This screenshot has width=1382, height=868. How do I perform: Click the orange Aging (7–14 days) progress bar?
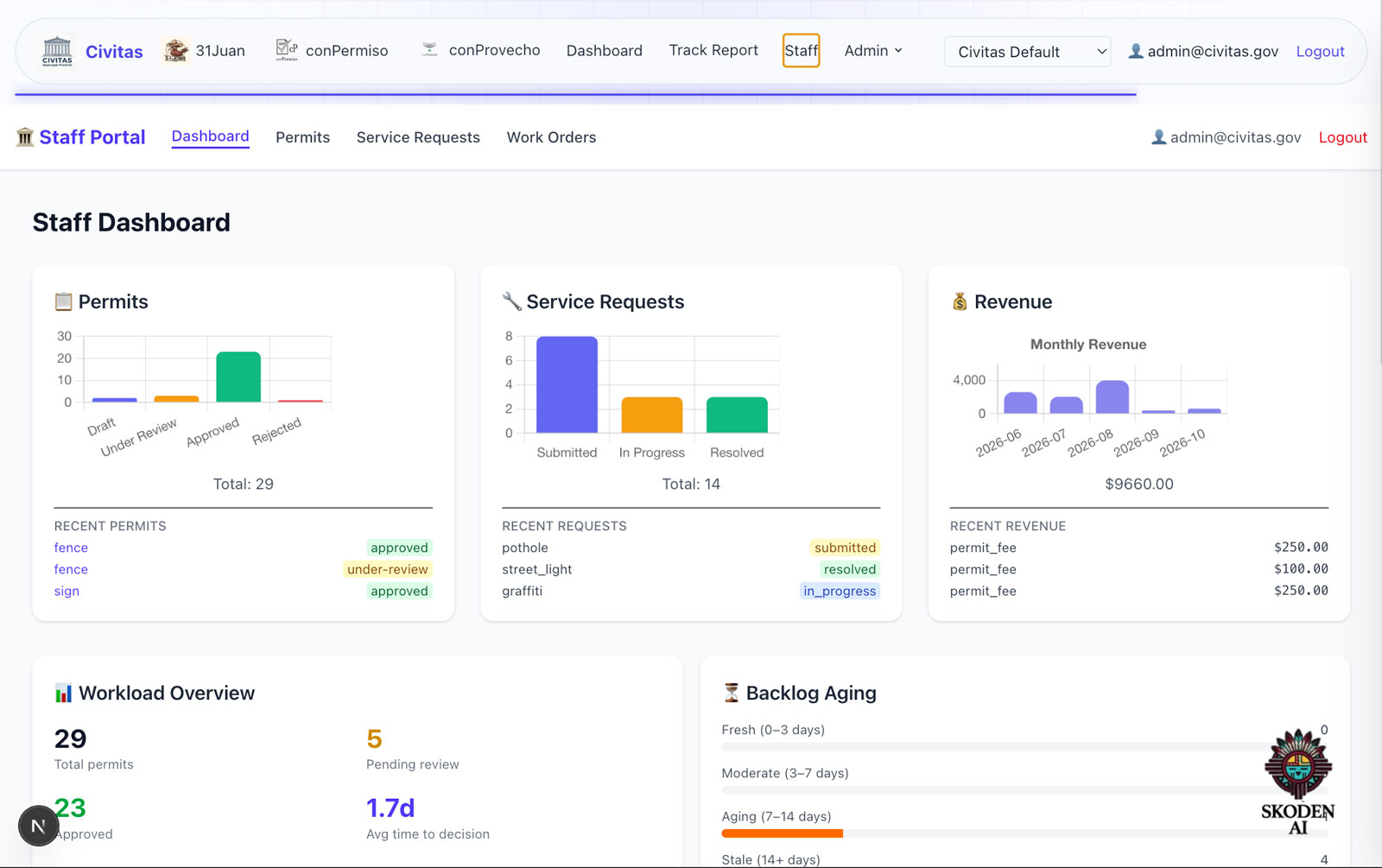782,833
